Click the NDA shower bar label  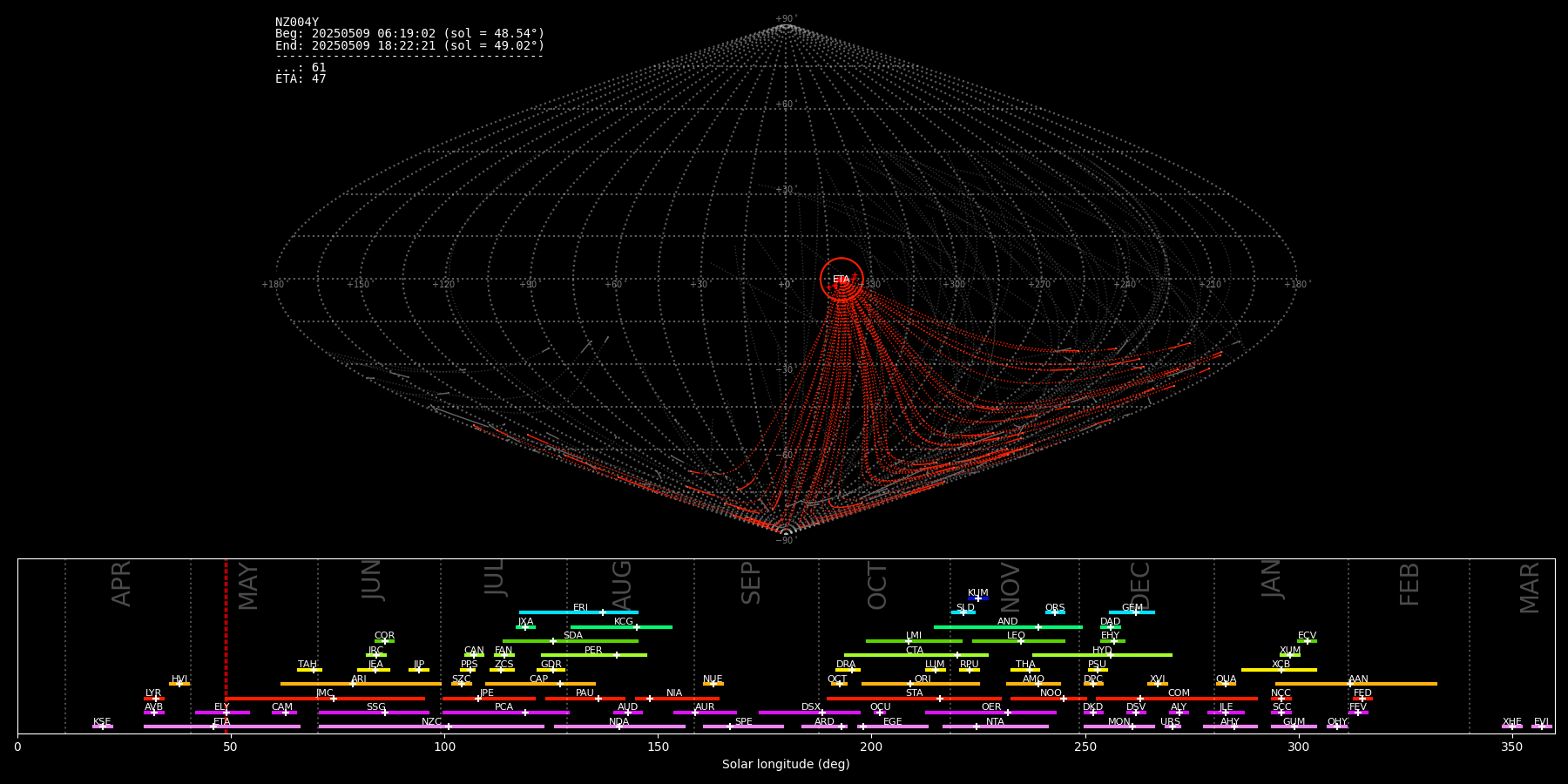point(618,721)
